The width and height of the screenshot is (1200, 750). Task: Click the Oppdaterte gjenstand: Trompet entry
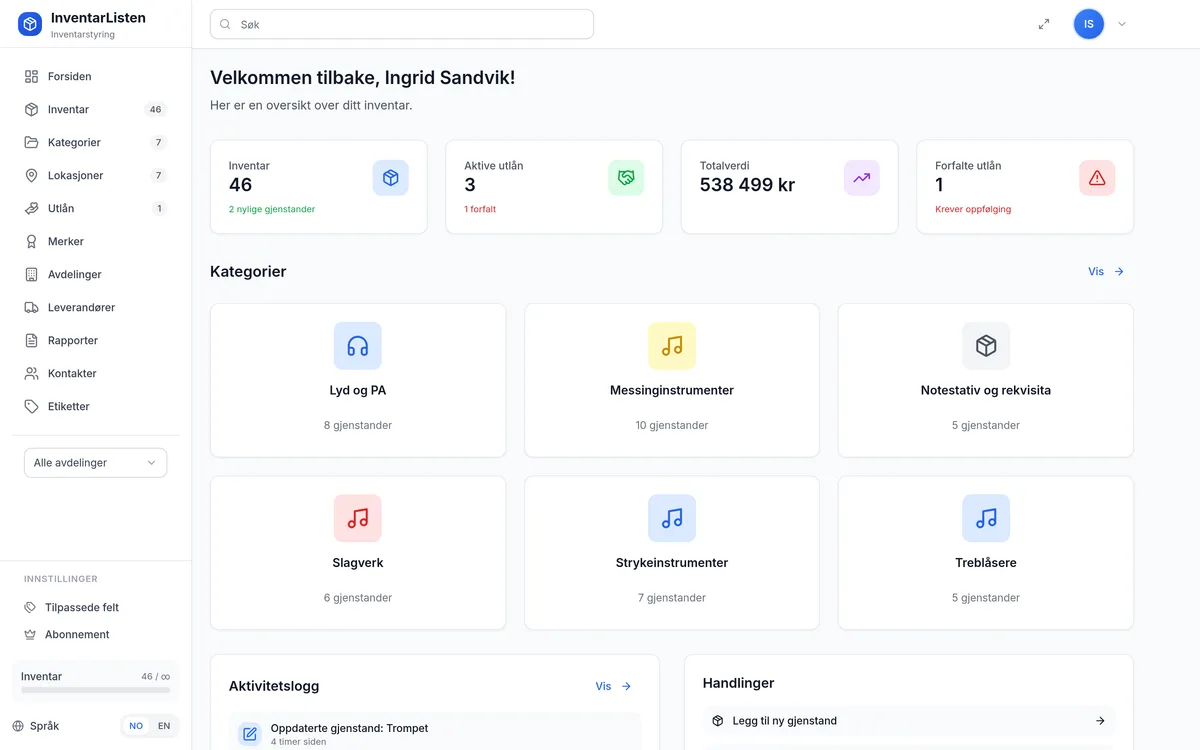pyautogui.click(x=435, y=733)
